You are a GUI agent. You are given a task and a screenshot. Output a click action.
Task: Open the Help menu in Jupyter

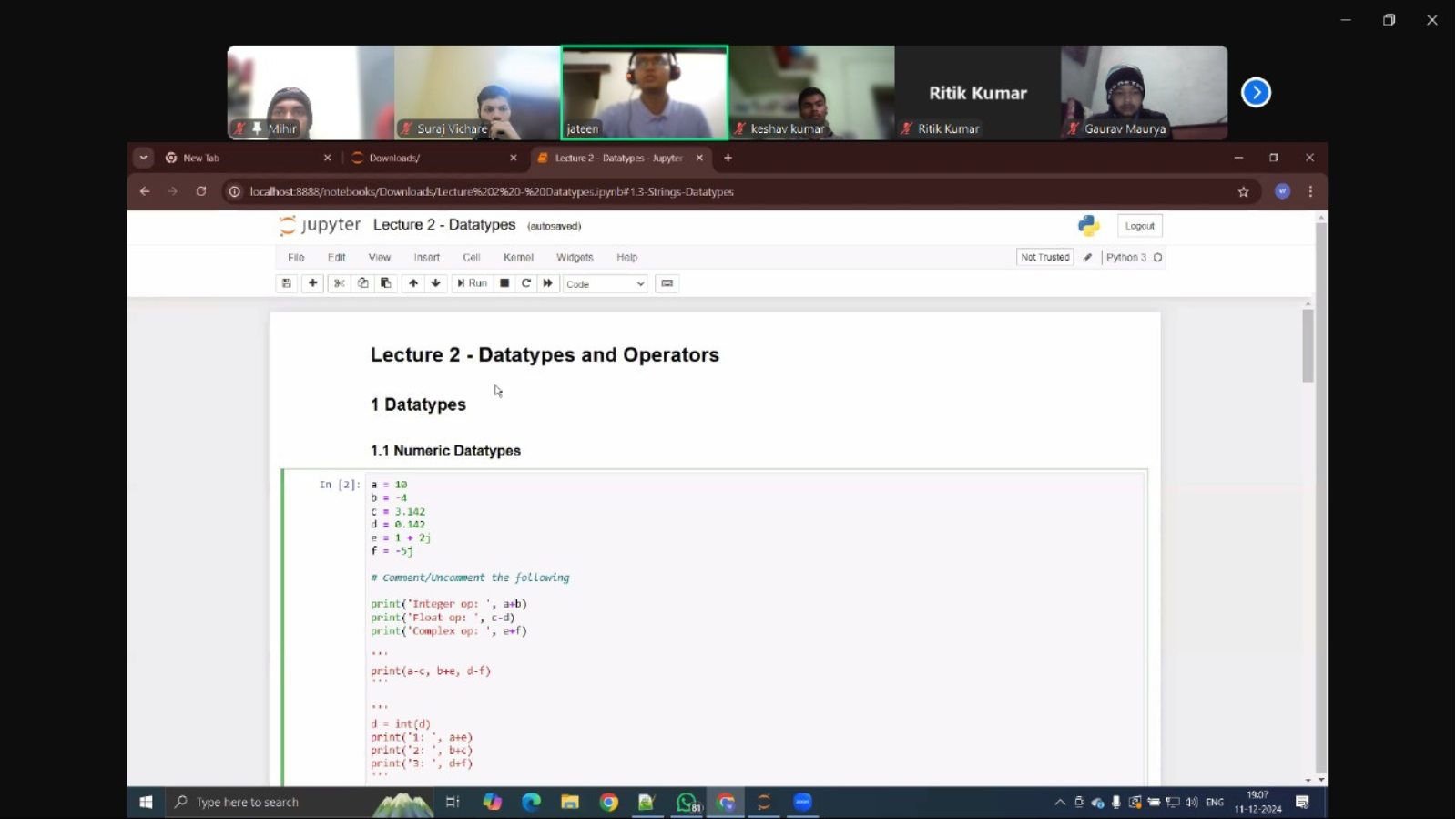tap(627, 258)
